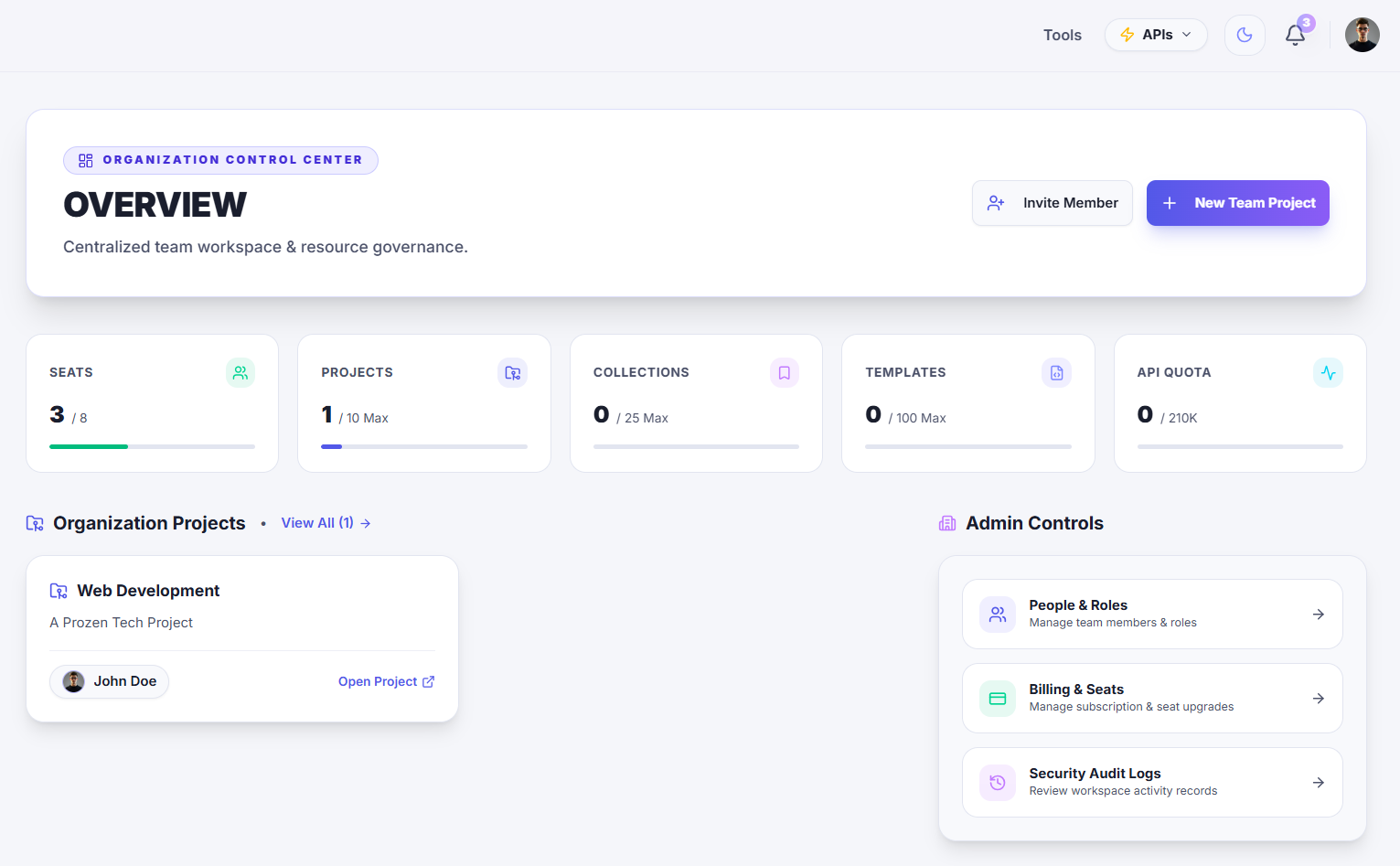Image resolution: width=1400 pixels, height=866 pixels.
Task: Open the View All (1) link
Action: click(x=326, y=523)
